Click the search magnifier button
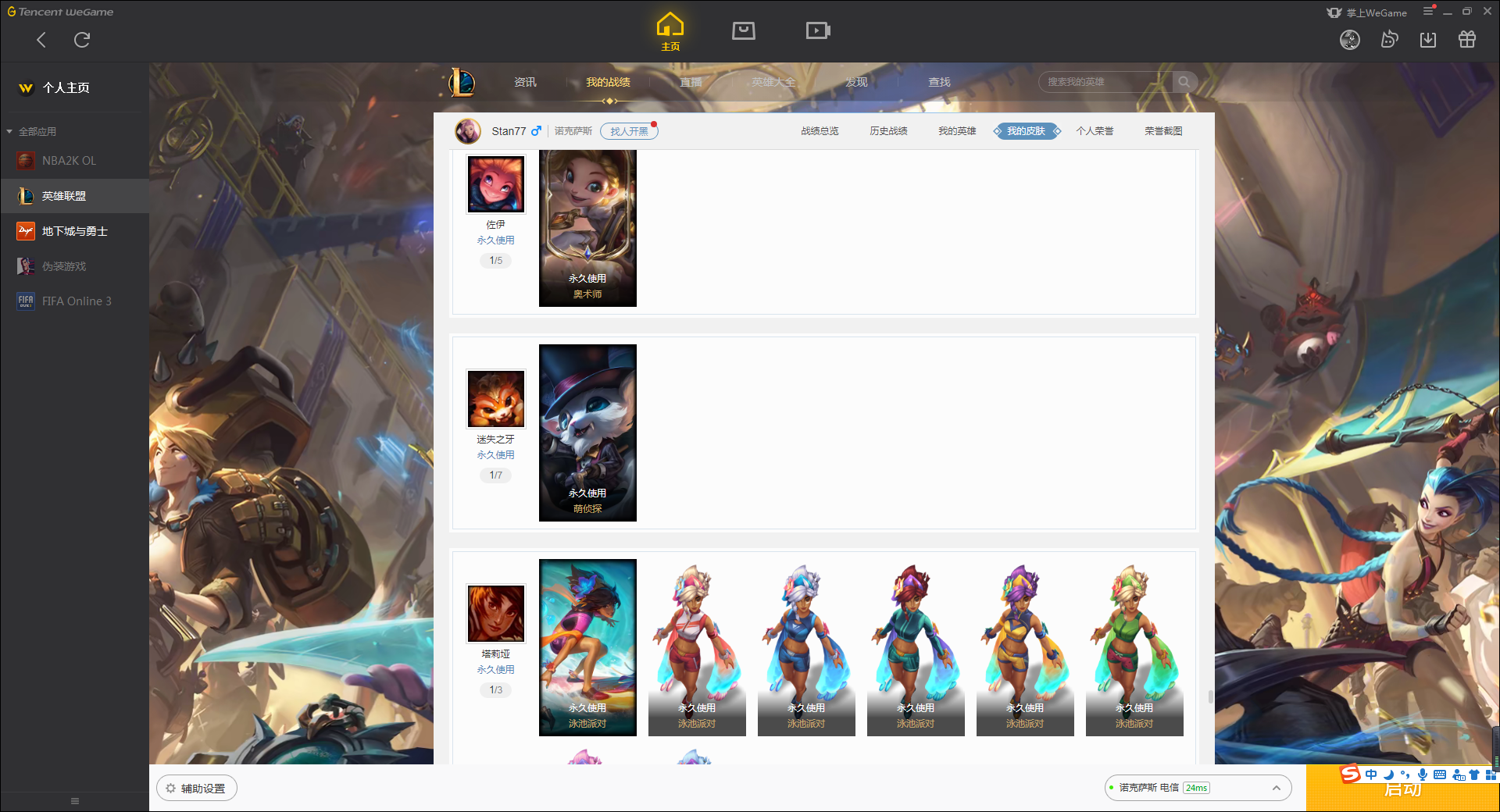The image size is (1500, 812). (x=1184, y=82)
